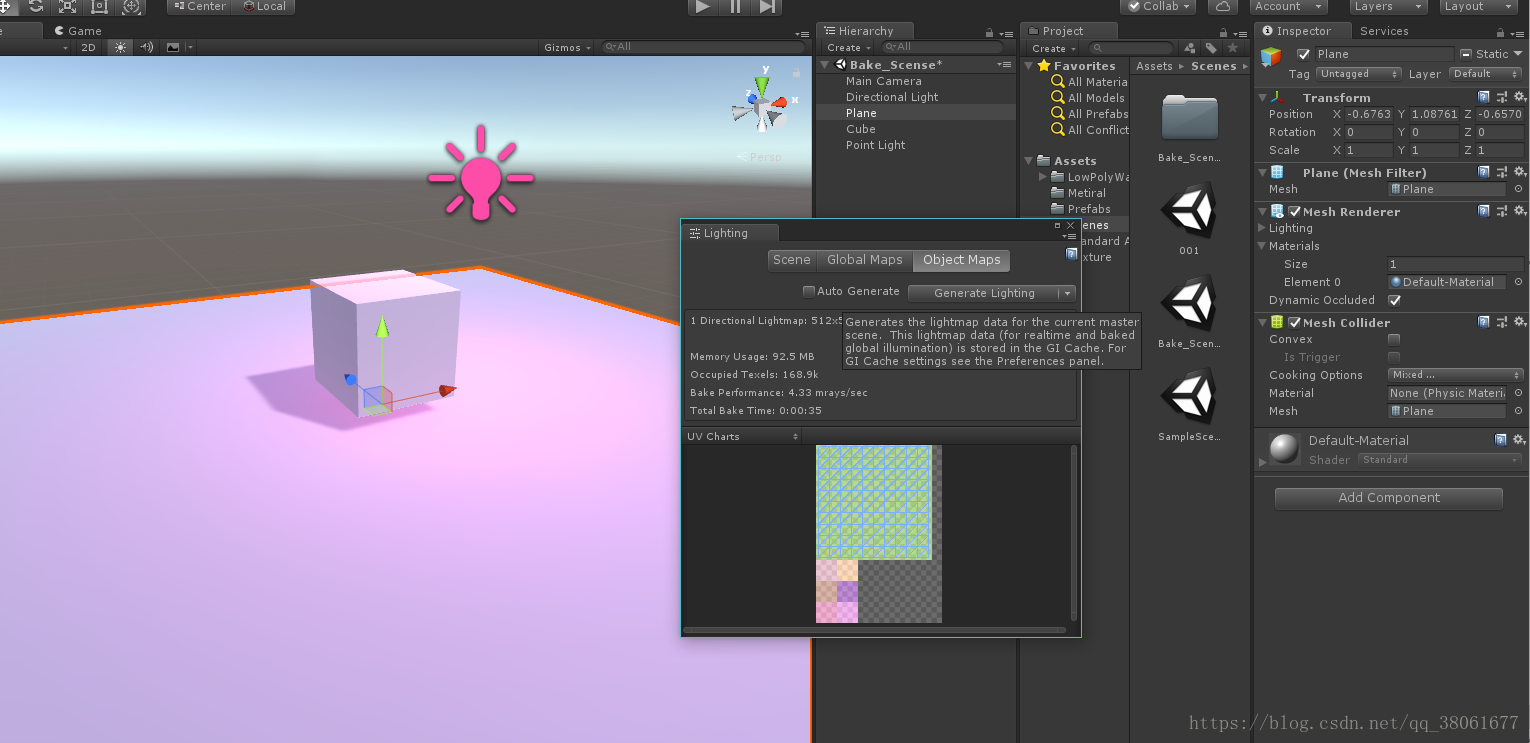Expand the Lighting foldout in Mesh Renderer

(x=1261, y=228)
